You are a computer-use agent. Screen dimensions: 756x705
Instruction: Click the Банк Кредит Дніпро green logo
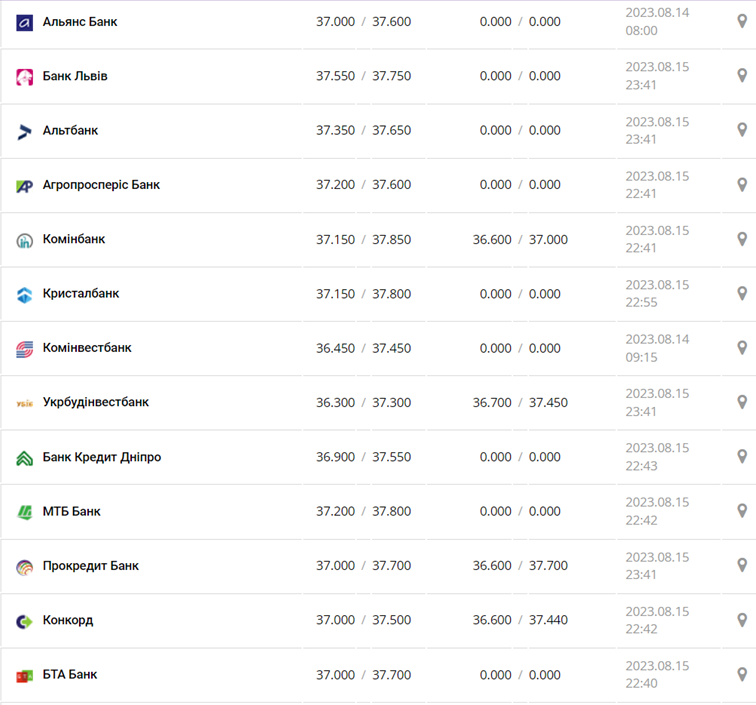[25, 458]
